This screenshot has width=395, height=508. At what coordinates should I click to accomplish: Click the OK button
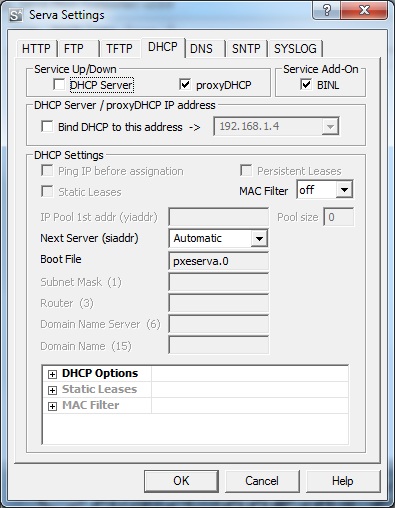point(181,481)
